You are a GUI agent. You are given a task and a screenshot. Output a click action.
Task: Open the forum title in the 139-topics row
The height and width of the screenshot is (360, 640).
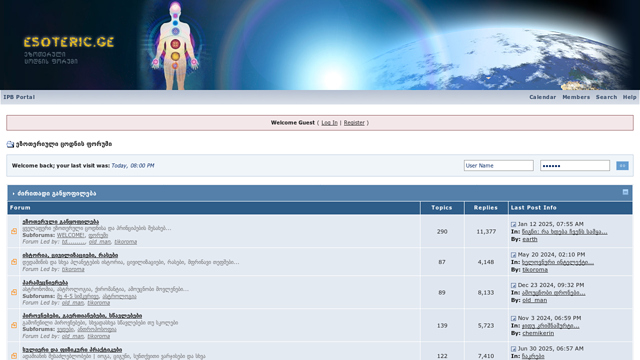point(82,316)
